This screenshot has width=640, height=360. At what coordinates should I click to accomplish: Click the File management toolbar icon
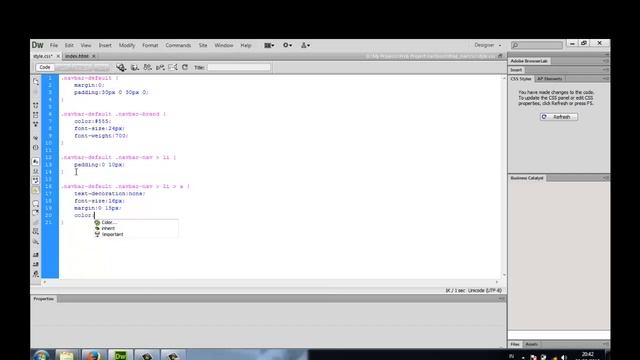point(147,67)
